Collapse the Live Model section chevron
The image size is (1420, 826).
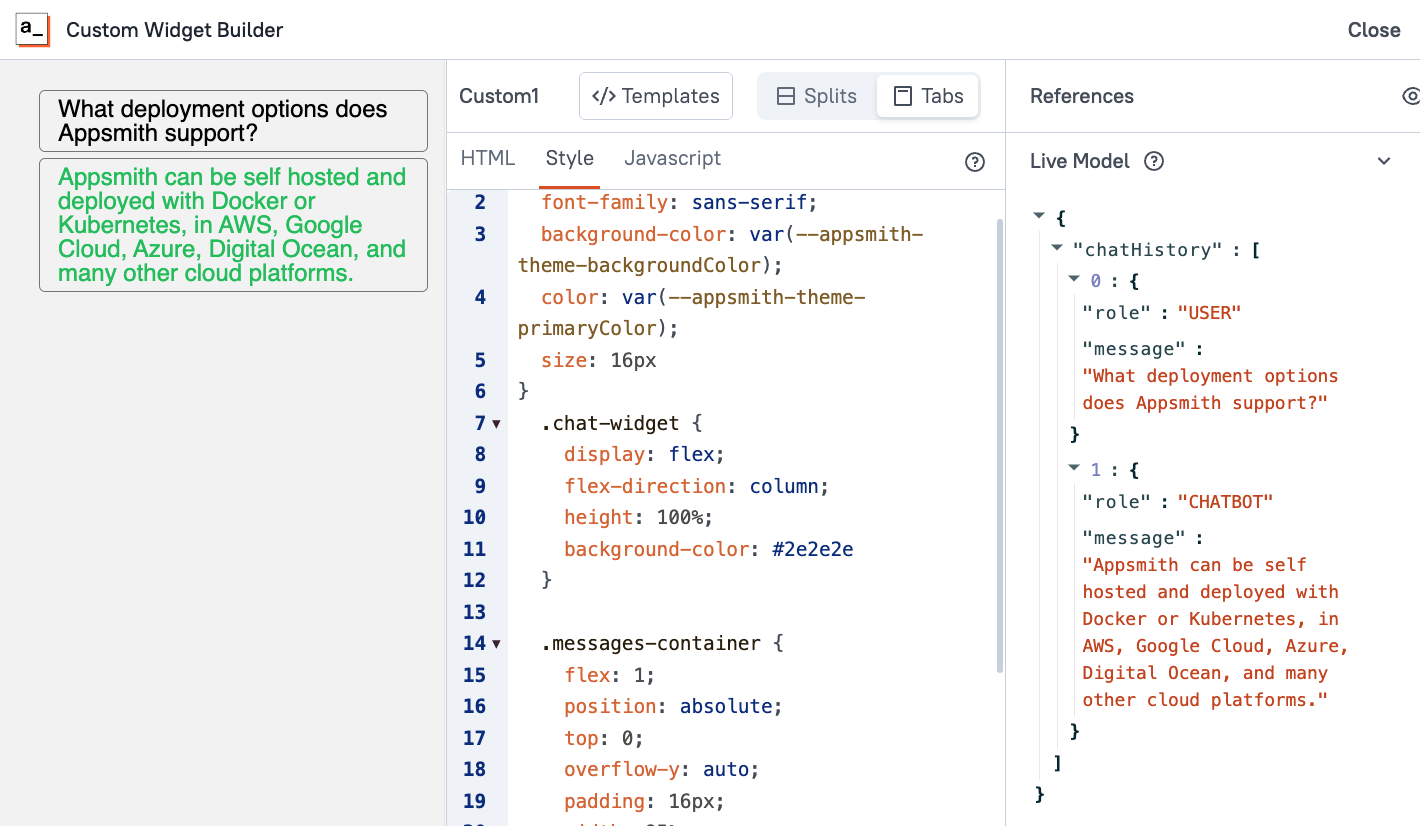1384,161
